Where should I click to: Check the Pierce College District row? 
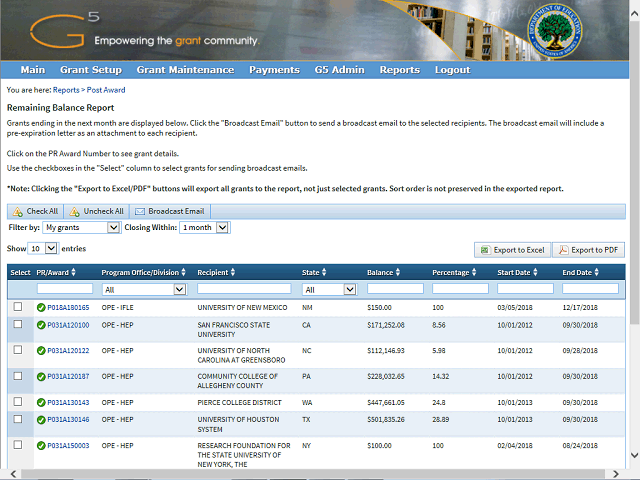17,401
